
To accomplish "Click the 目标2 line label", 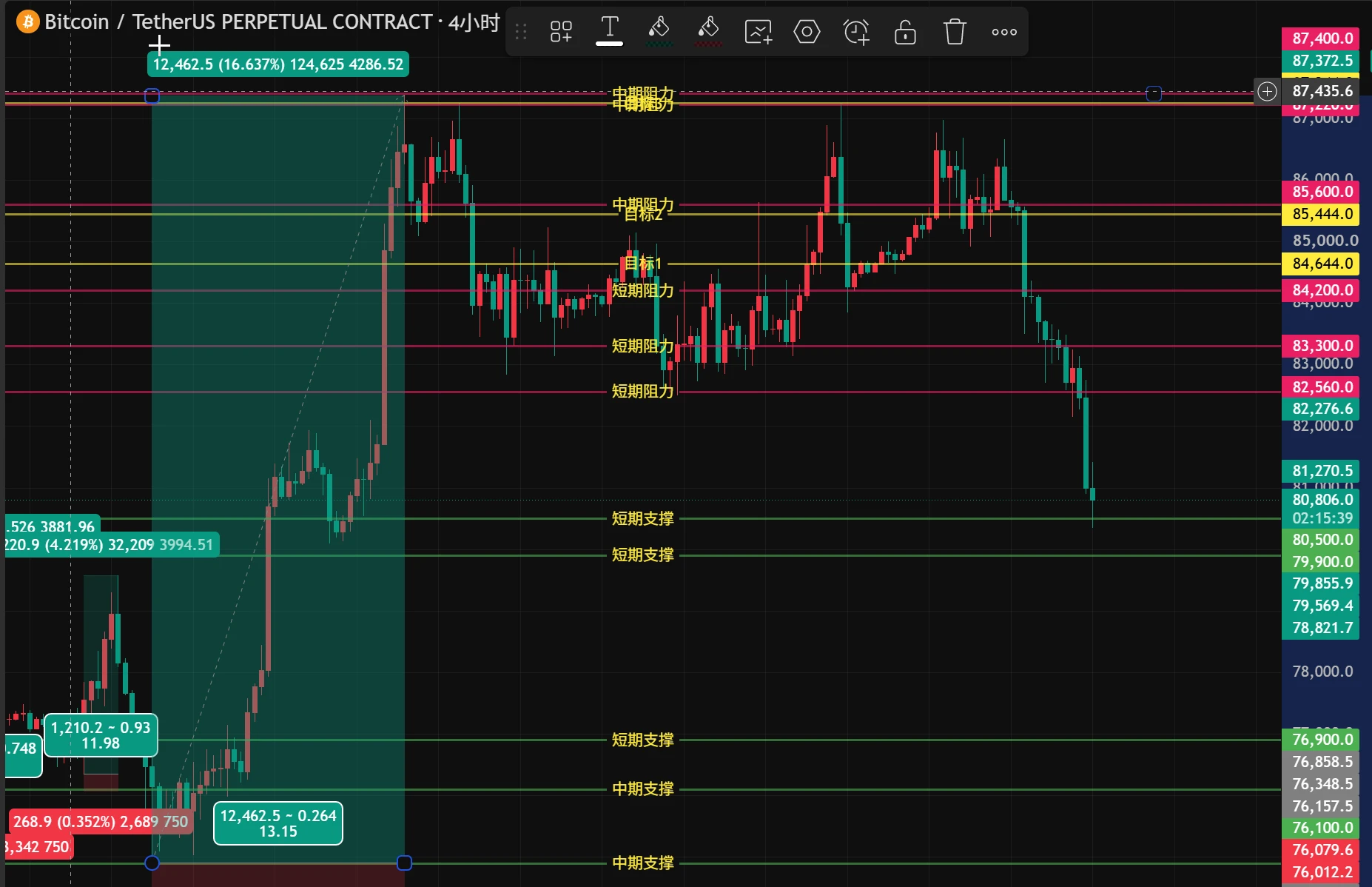I will (x=643, y=215).
